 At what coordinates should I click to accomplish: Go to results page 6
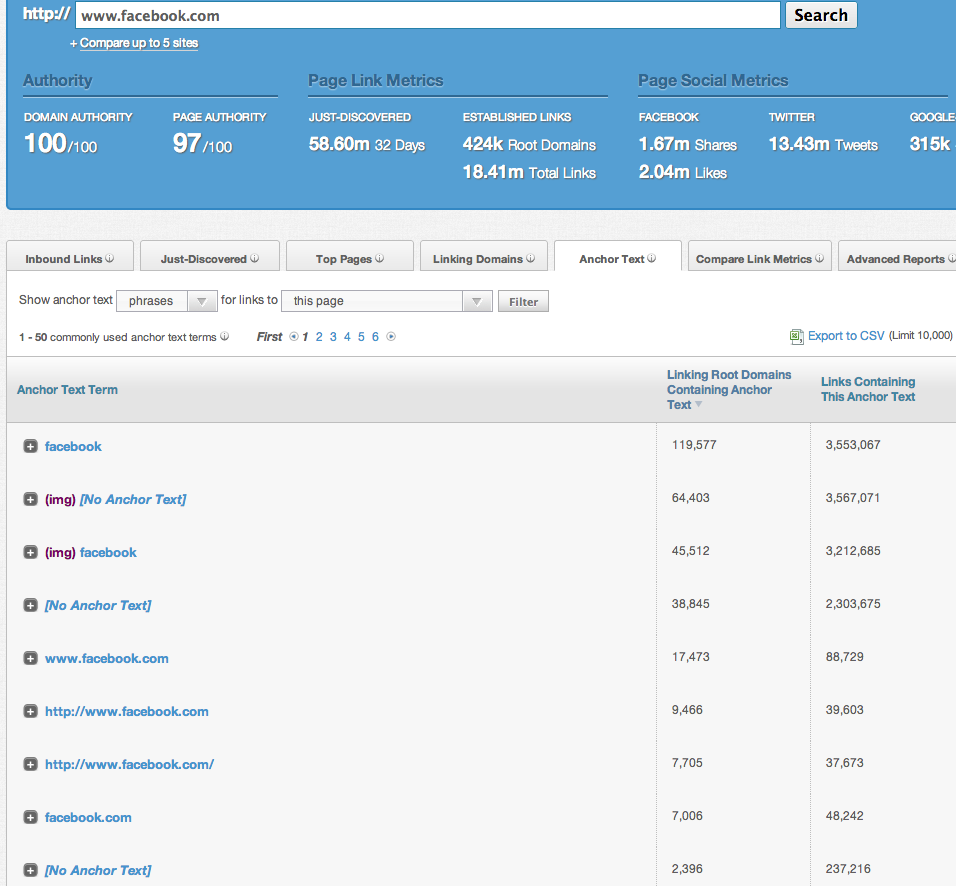(x=375, y=337)
